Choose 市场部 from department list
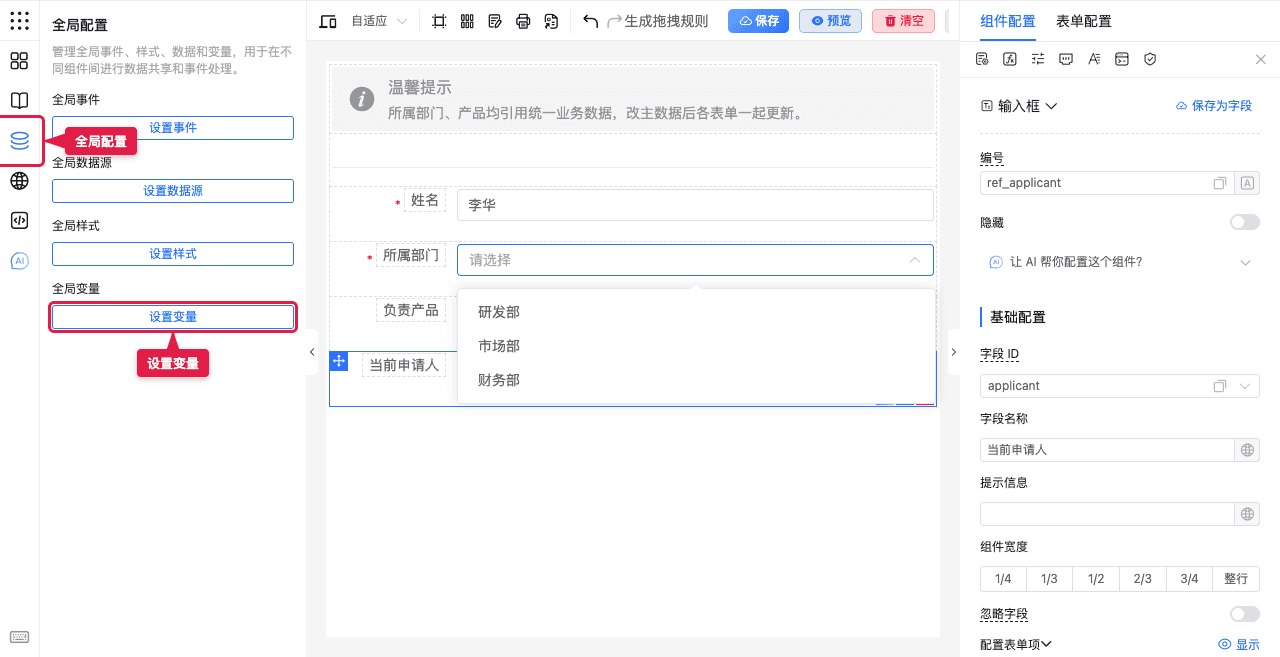Screen dimensions: 1280x657 [x=696, y=346]
